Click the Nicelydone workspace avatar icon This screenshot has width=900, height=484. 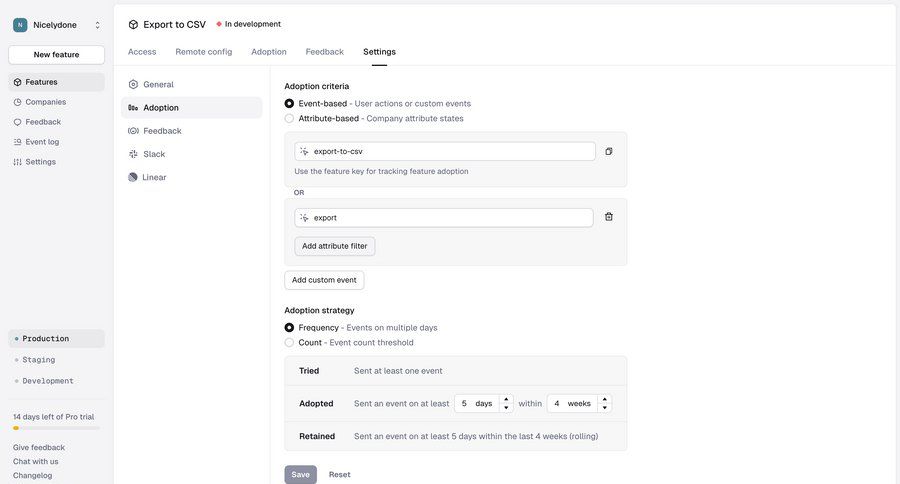coord(20,25)
